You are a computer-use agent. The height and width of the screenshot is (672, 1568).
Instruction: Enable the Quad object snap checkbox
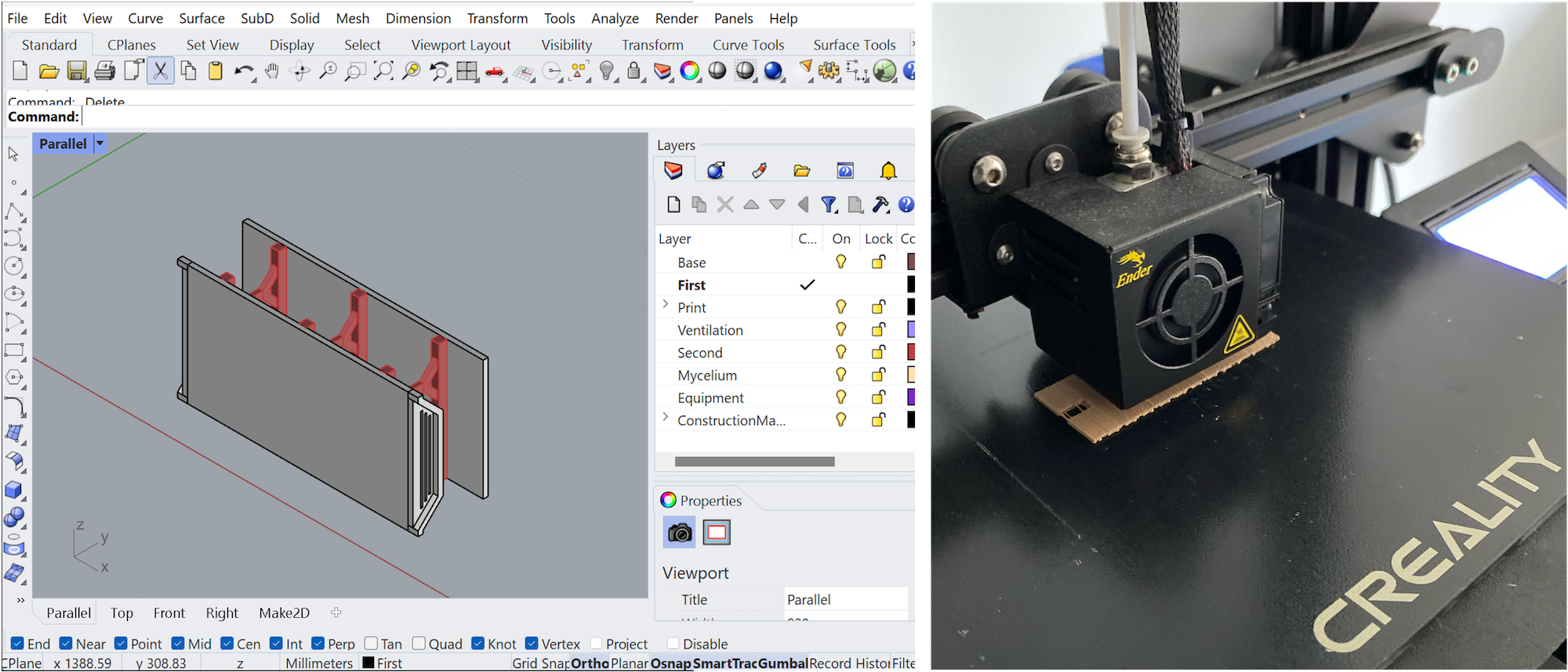point(419,644)
